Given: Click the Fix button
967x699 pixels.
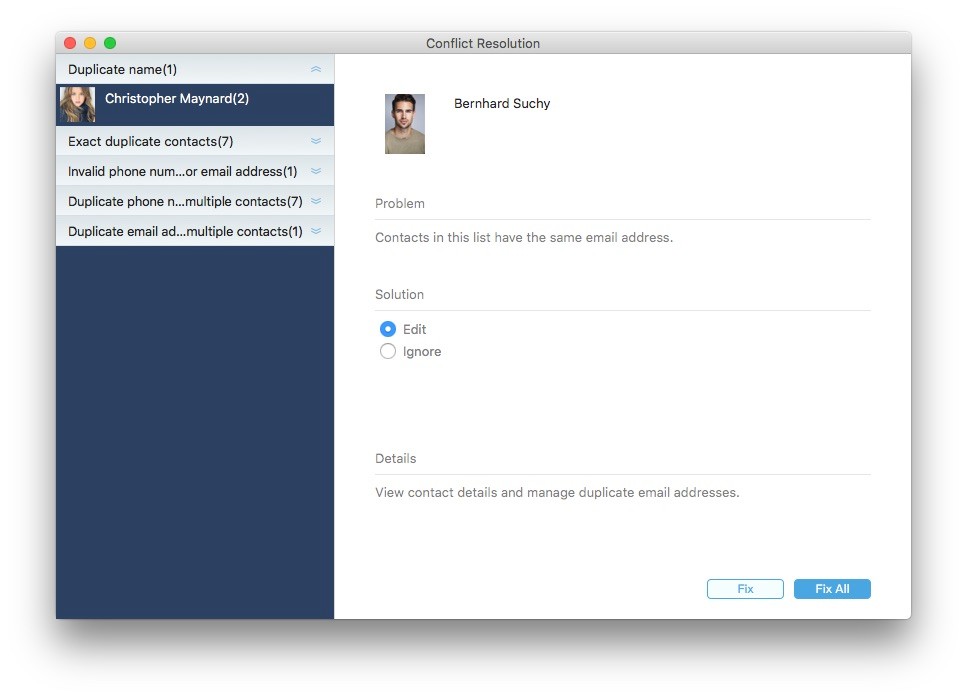Looking at the screenshot, I should (745, 589).
